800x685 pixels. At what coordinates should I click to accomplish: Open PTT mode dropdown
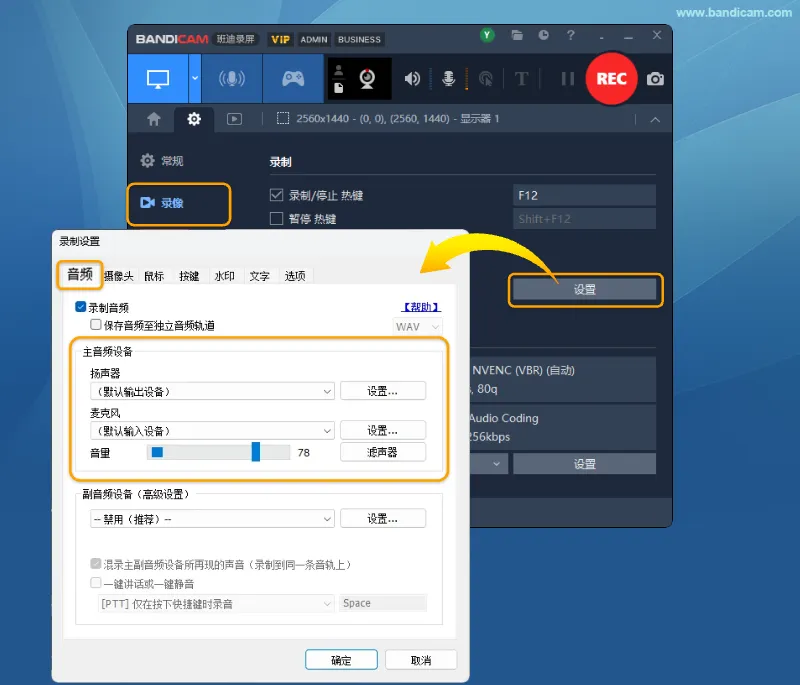click(x=216, y=603)
